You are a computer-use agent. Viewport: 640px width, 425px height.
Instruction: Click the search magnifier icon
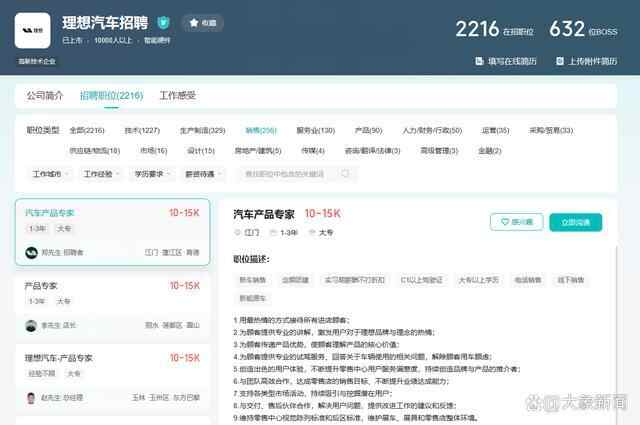point(345,174)
